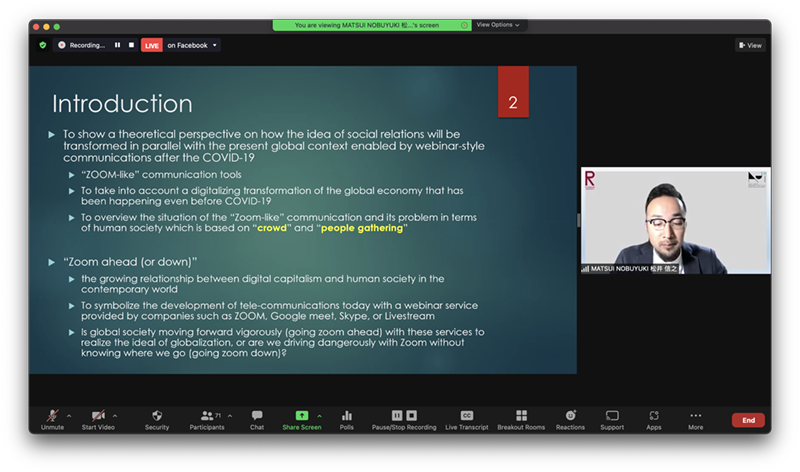Expand audio options arrow beside Unmute
Viewport: 800px width, 472px height.
point(69,415)
